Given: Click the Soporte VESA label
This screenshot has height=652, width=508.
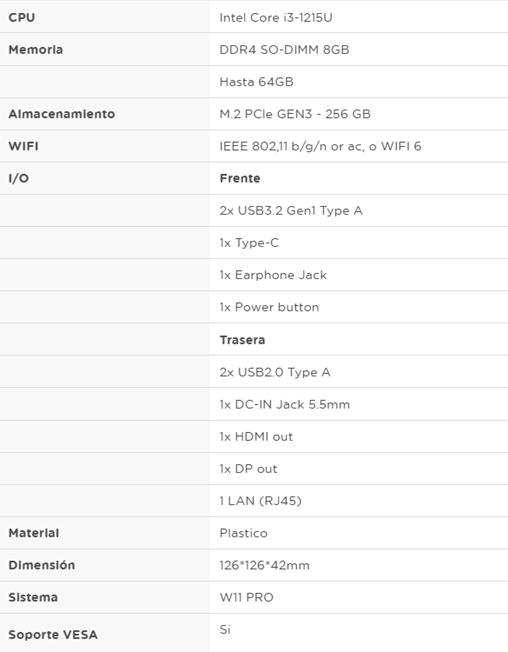Looking at the screenshot, I should pos(53,635).
